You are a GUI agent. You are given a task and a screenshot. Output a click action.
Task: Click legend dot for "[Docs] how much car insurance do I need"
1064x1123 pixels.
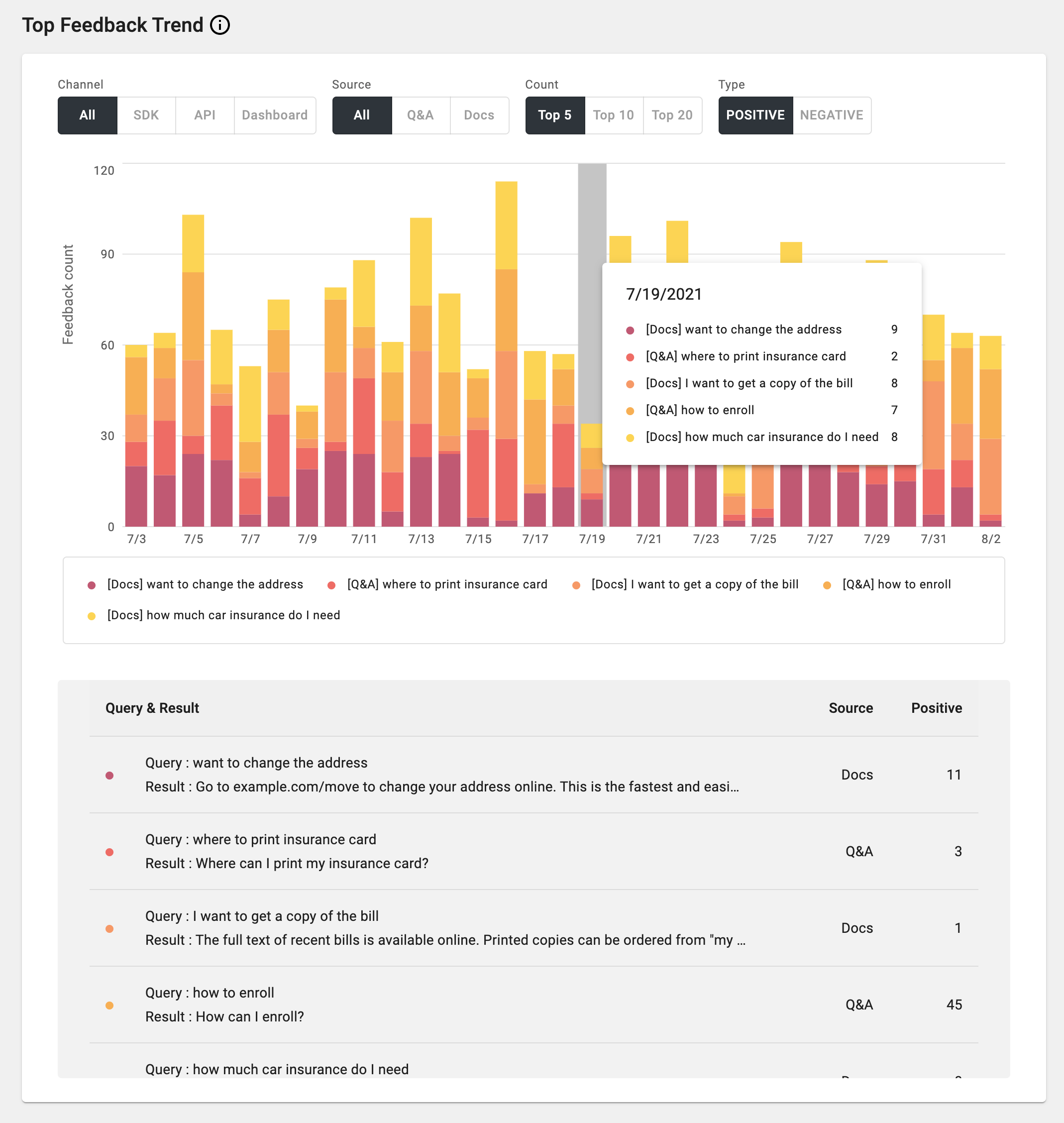[91, 615]
